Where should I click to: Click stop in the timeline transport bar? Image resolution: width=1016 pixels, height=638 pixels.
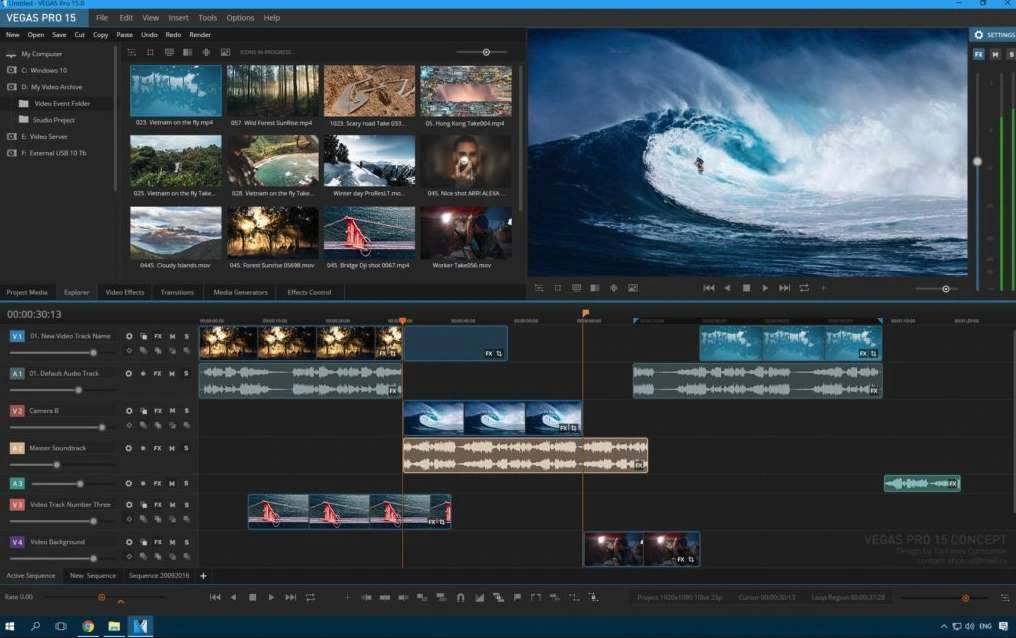[253, 597]
